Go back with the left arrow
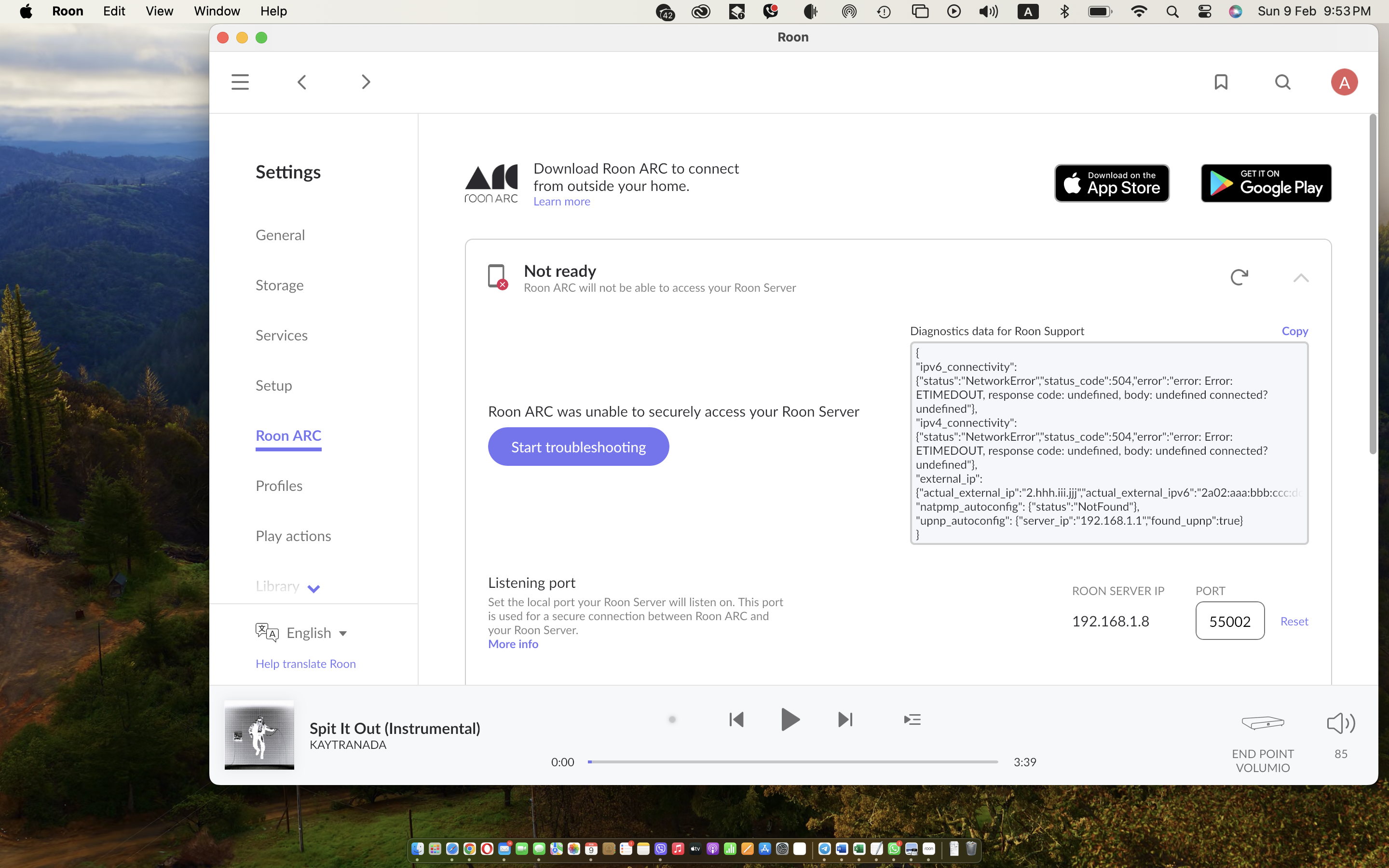Viewport: 1389px width, 868px height. 302,82
